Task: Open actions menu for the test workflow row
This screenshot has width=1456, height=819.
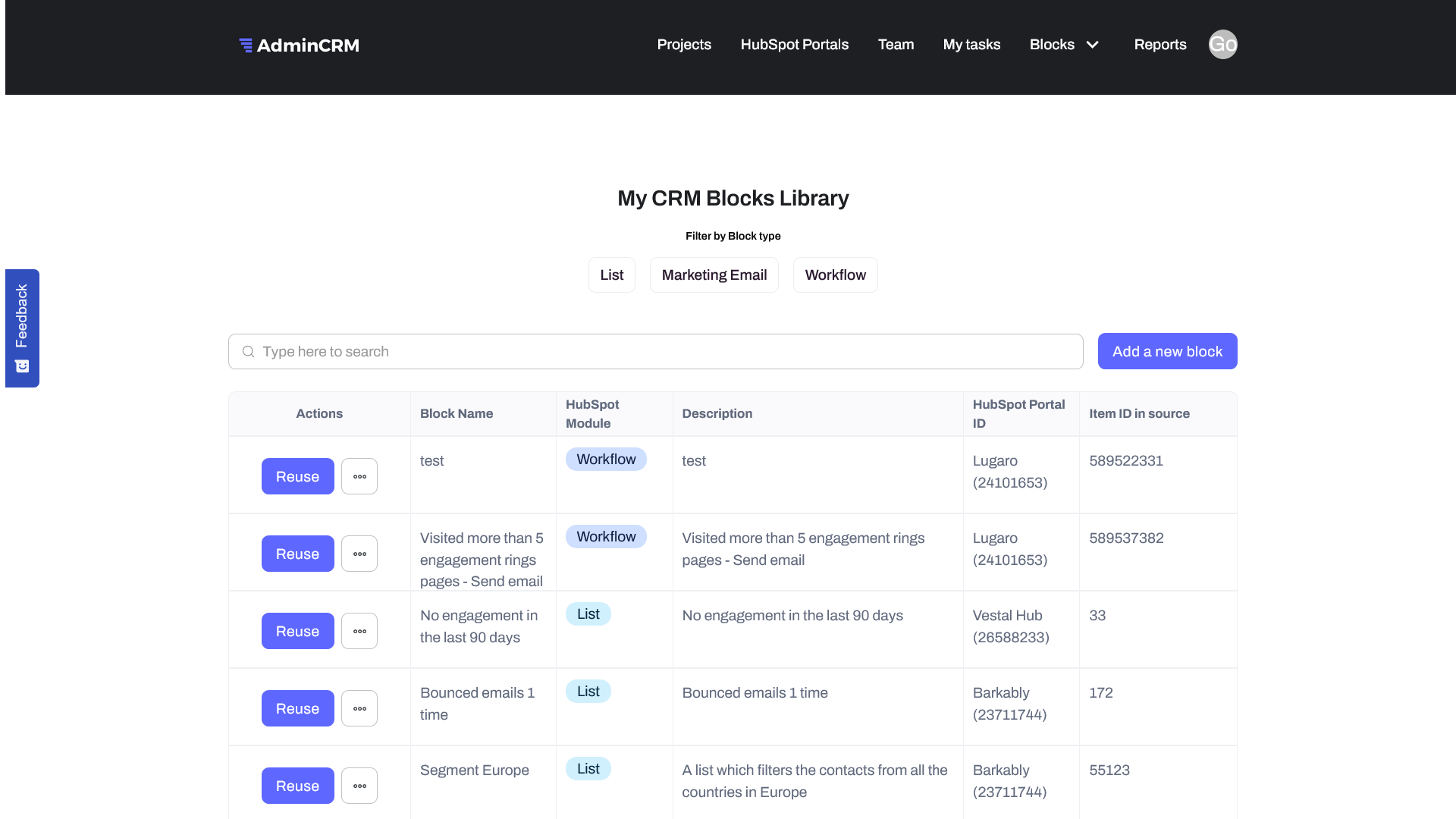Action: pyautogui.click(x=359, y=475)
